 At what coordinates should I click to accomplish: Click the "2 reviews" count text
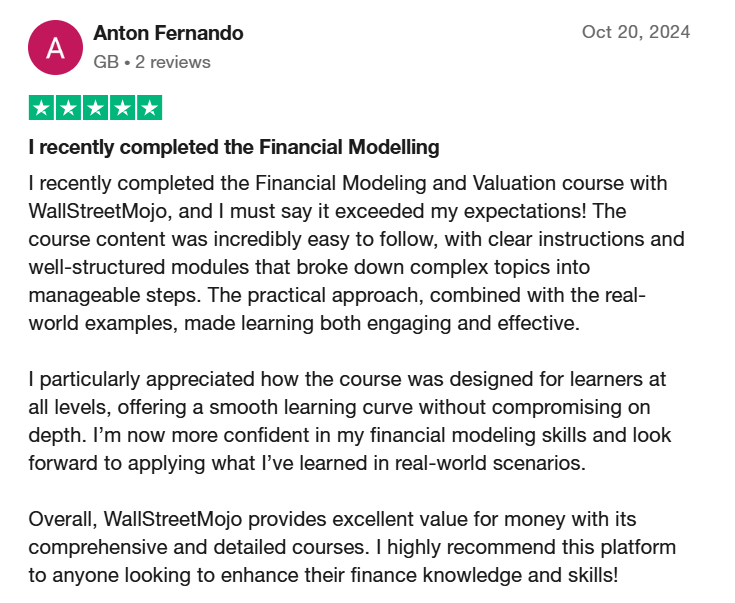[x=173, y=62]
